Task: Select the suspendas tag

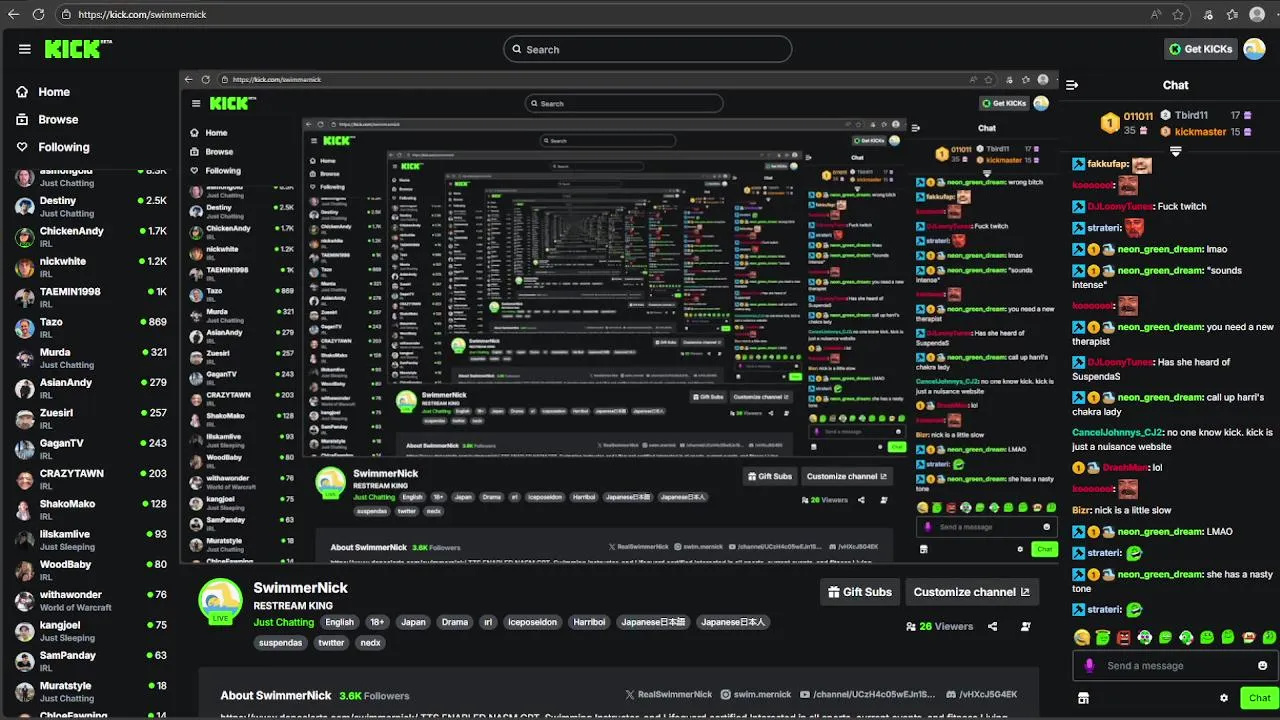Action: point(281,643)
